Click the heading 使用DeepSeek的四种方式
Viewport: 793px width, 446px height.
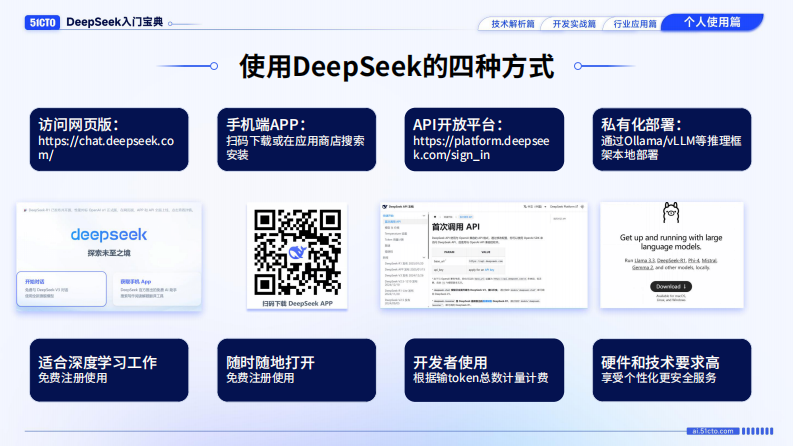[396, 66]
